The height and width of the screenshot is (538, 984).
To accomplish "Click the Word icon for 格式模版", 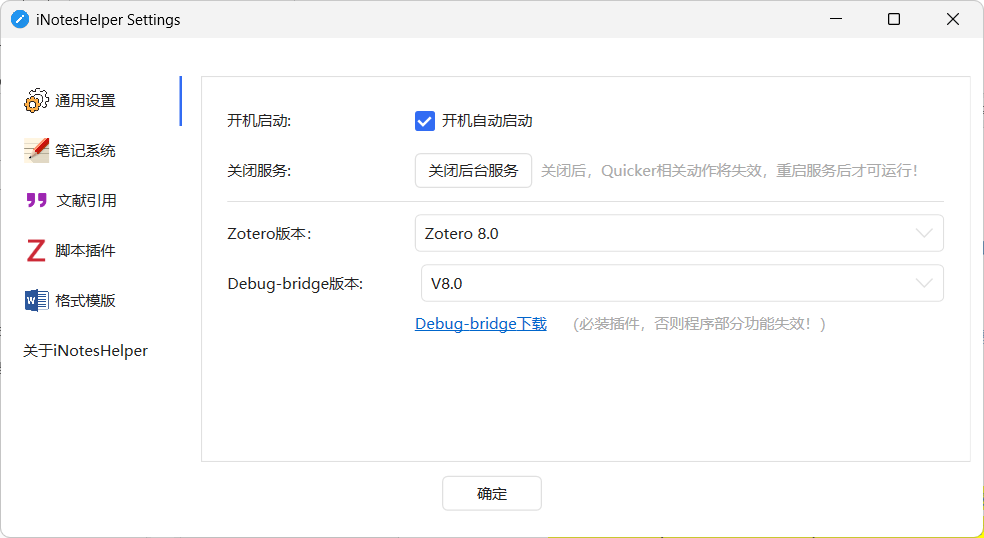I will [x=36, y=300].
